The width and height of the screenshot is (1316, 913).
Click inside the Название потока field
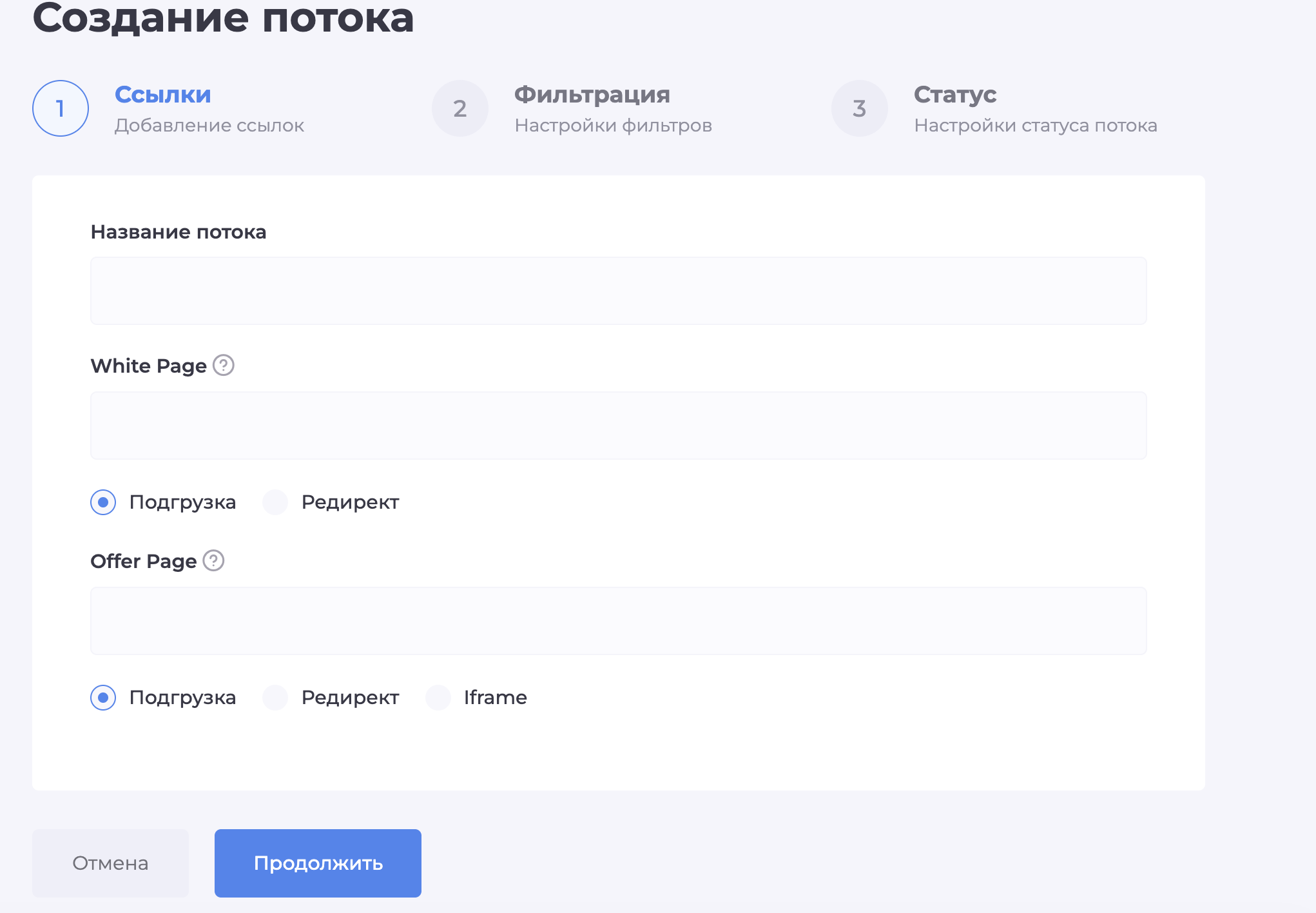618,291
